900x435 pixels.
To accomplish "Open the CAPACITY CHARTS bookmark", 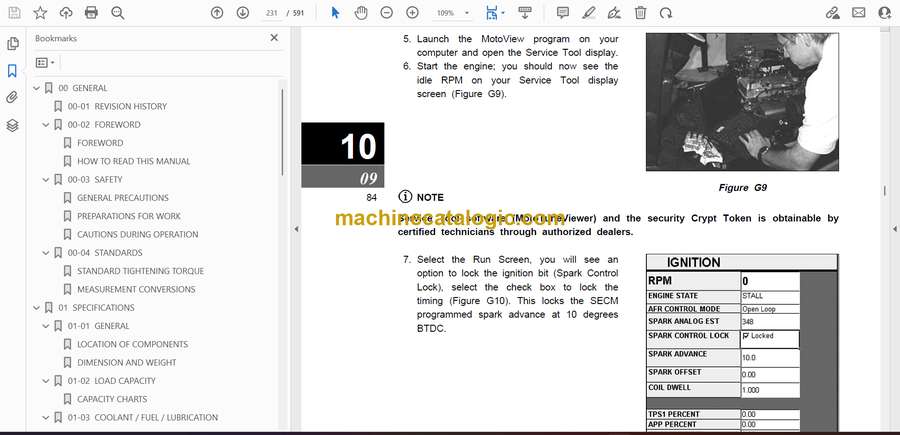I will (x=112, y=399).
